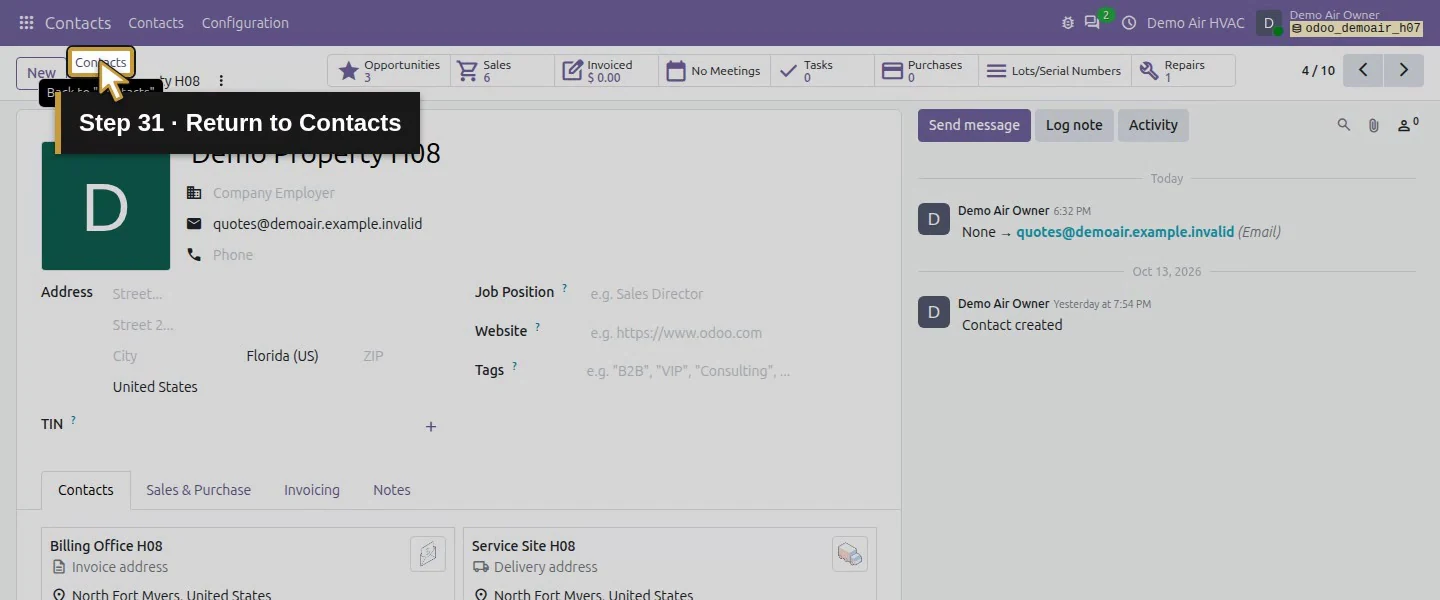1440x600 pixels.
Task: Open the Tasks stat button
Action: [x=822, y=71]
